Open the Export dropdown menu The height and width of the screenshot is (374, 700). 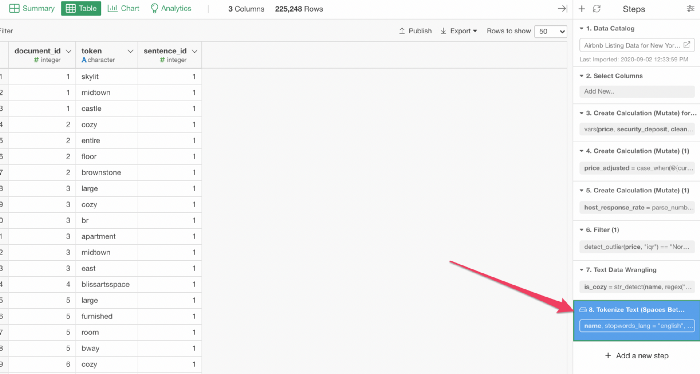point(458,31)
